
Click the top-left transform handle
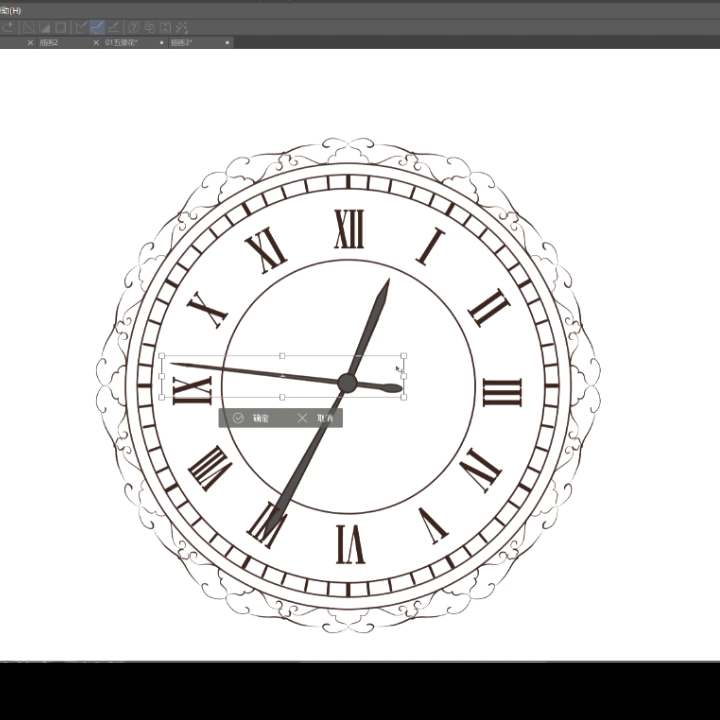(162, 355)
